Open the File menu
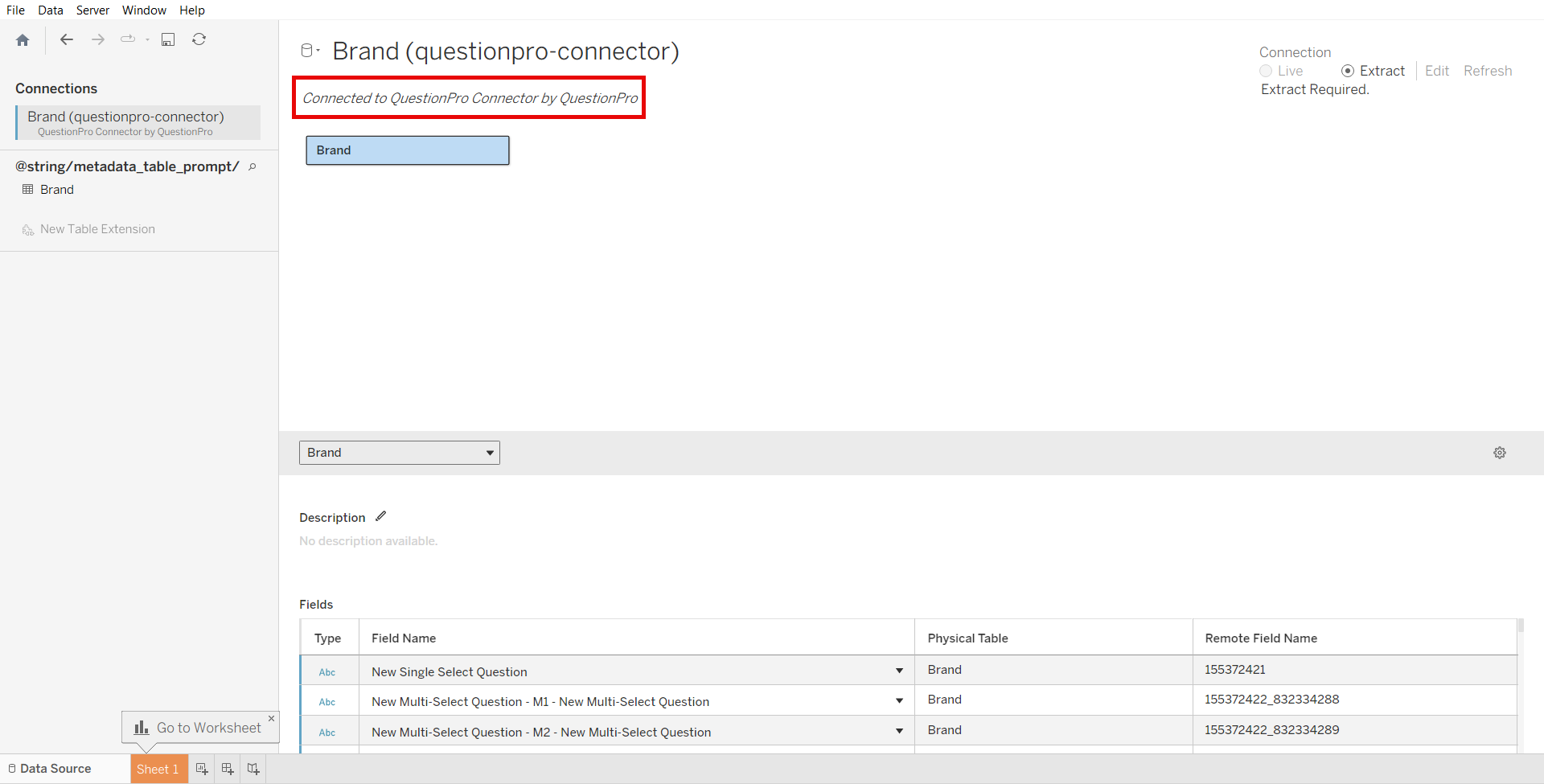Viewport: 1544px width, 784px height. click(x=15, y=10)
